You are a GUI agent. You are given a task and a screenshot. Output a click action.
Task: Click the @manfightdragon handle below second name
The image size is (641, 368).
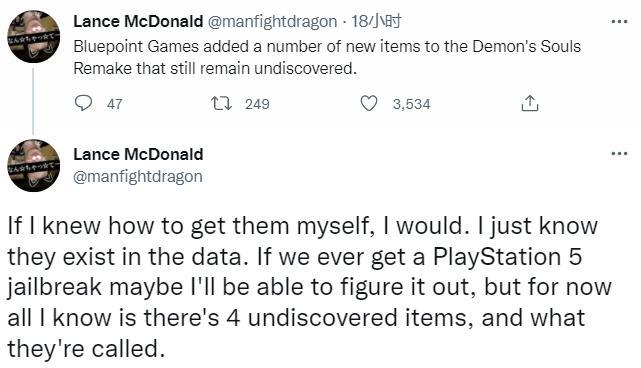pos(138,176)
